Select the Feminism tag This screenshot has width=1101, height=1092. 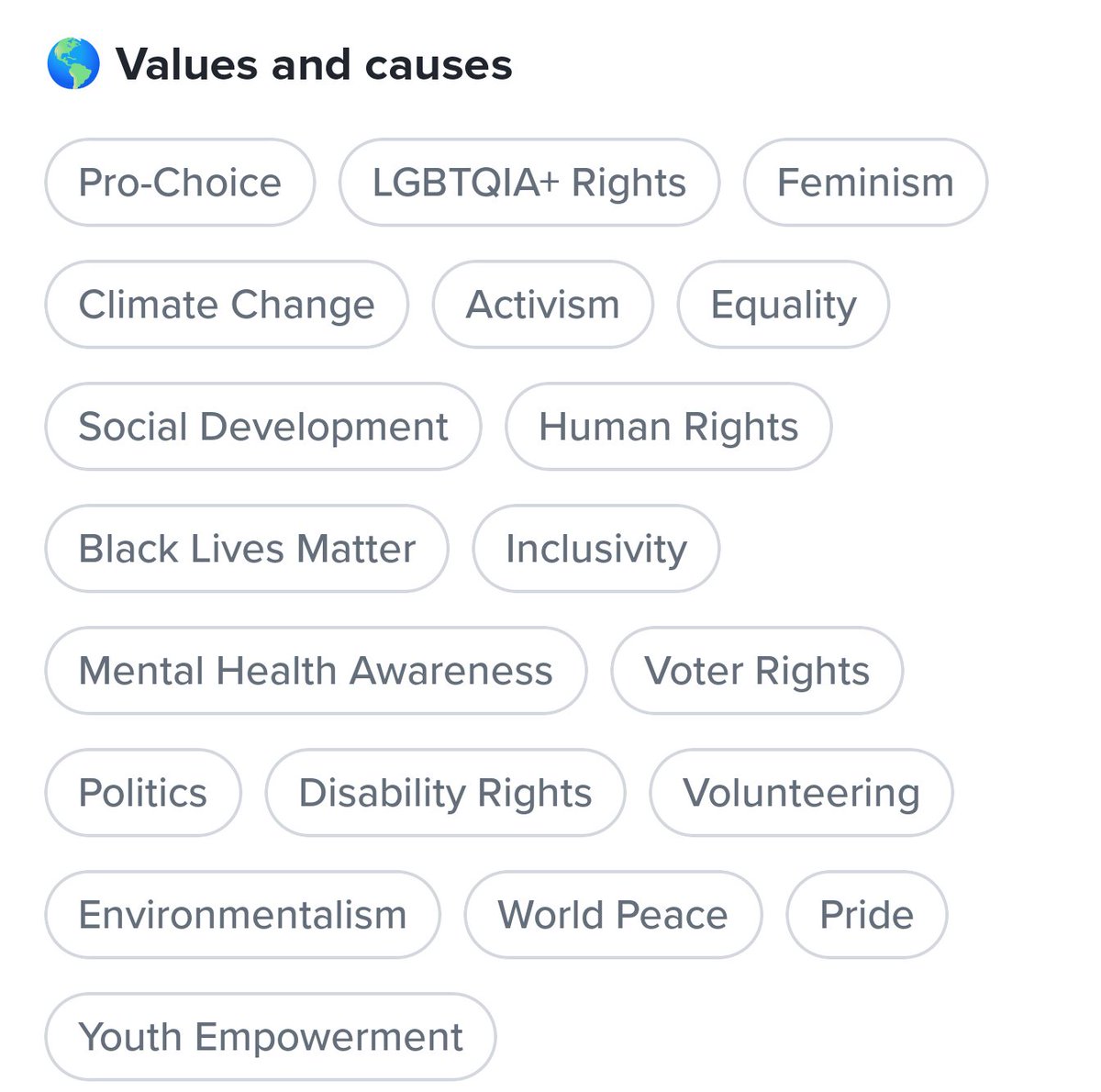(865, 182)
